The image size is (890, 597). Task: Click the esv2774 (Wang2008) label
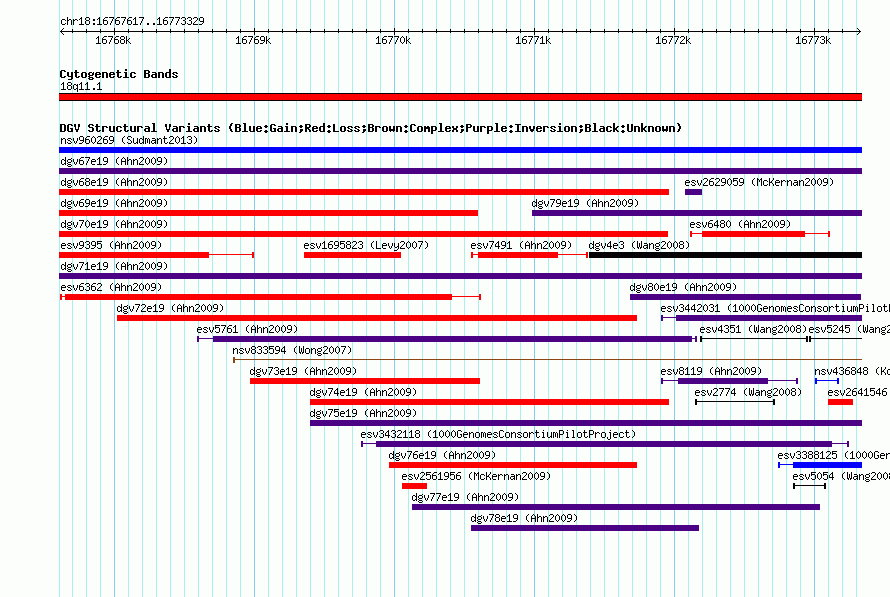click(x=748, y=392)
